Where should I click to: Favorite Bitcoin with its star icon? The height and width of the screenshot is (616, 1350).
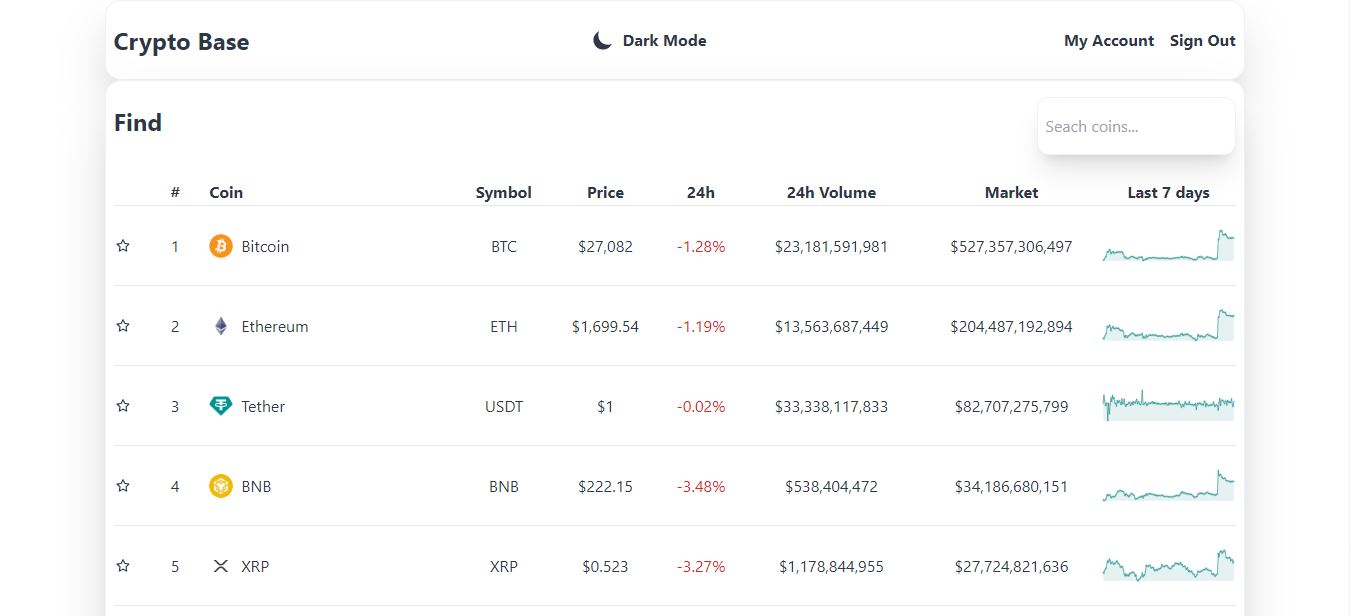pos(123,246)
